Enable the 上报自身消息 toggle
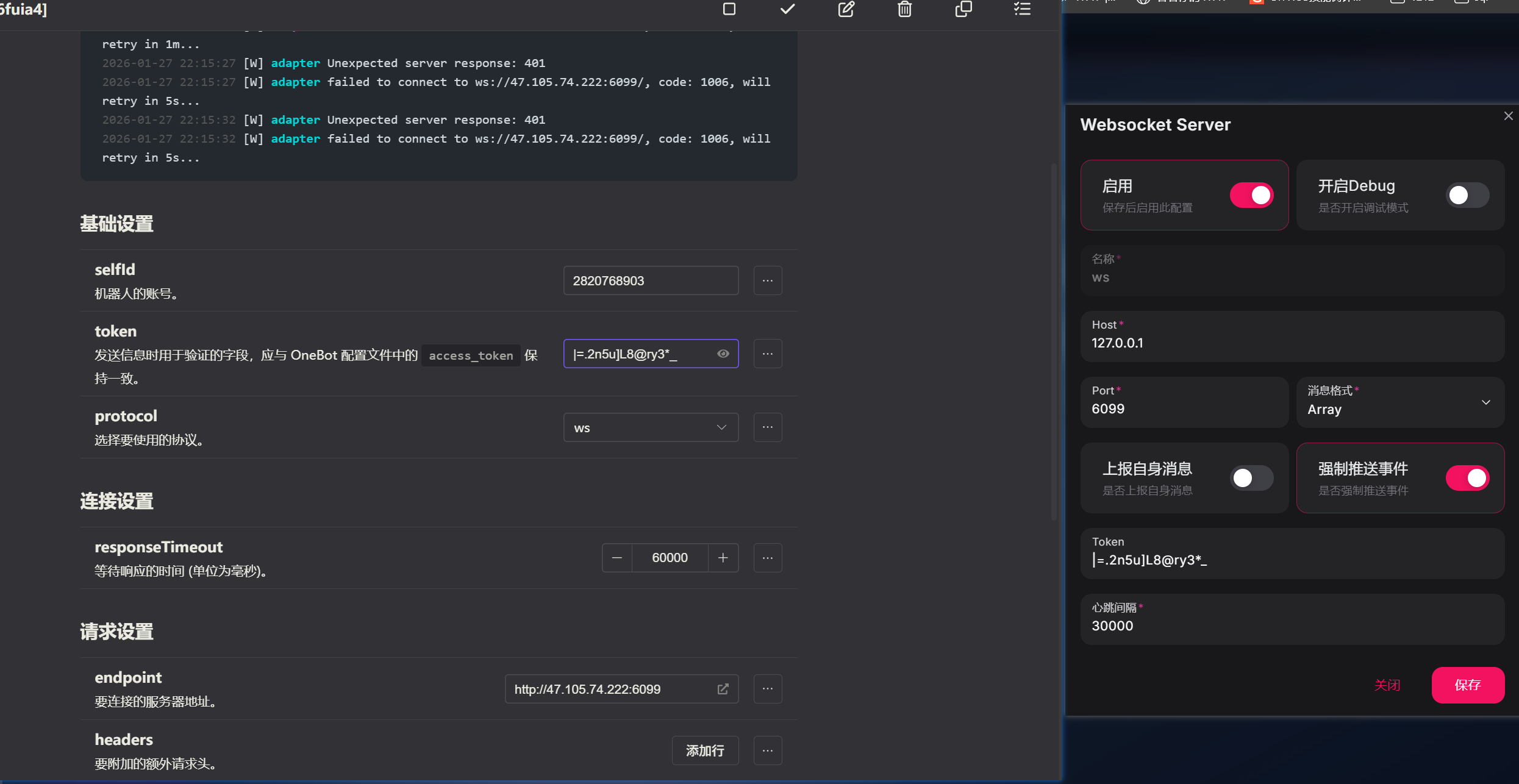Viewport: 1519px width, 784px height. click(1251, 478)
